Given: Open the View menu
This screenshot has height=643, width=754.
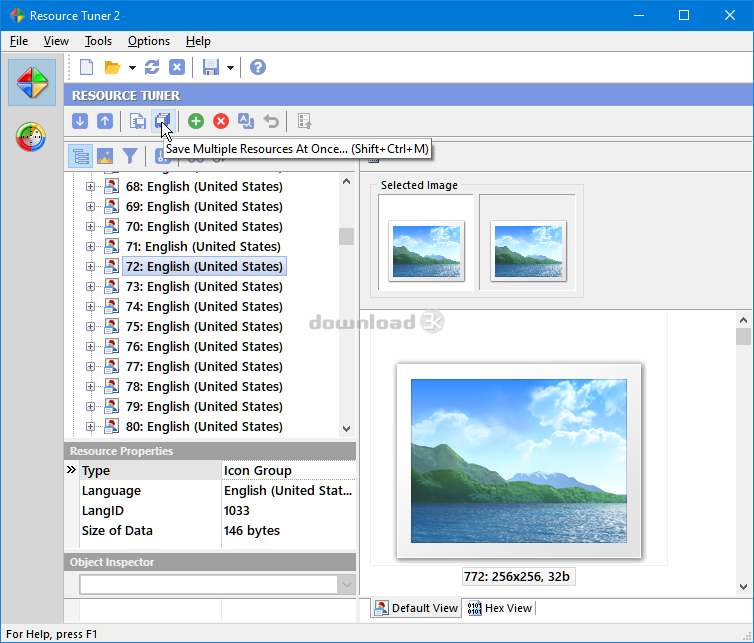Looking at the screenshot, I should pyautogui.click(x=56, y=41).
